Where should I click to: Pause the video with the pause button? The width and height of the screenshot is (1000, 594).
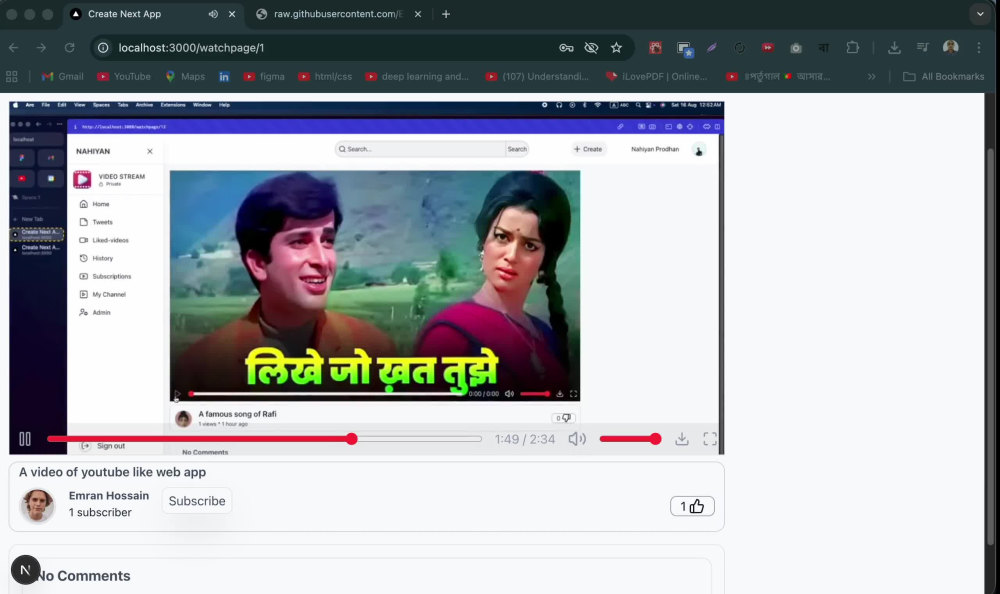[25, 439]
